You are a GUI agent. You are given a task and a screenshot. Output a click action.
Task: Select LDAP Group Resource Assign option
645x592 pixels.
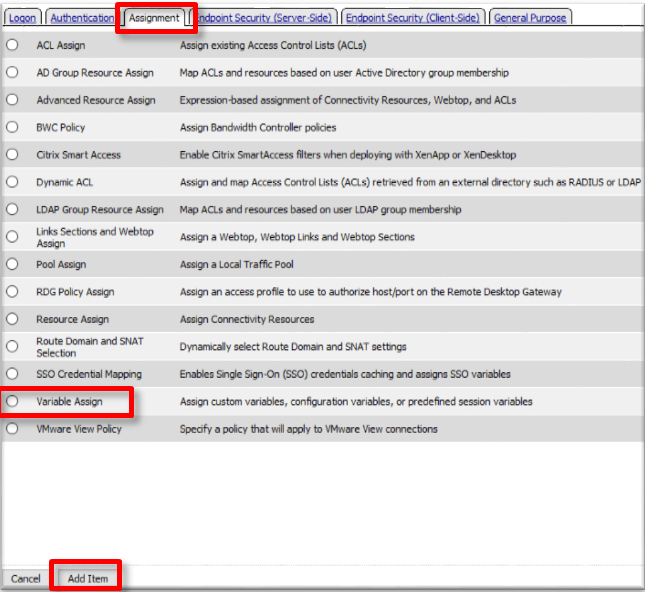click(x=12, y=209)
